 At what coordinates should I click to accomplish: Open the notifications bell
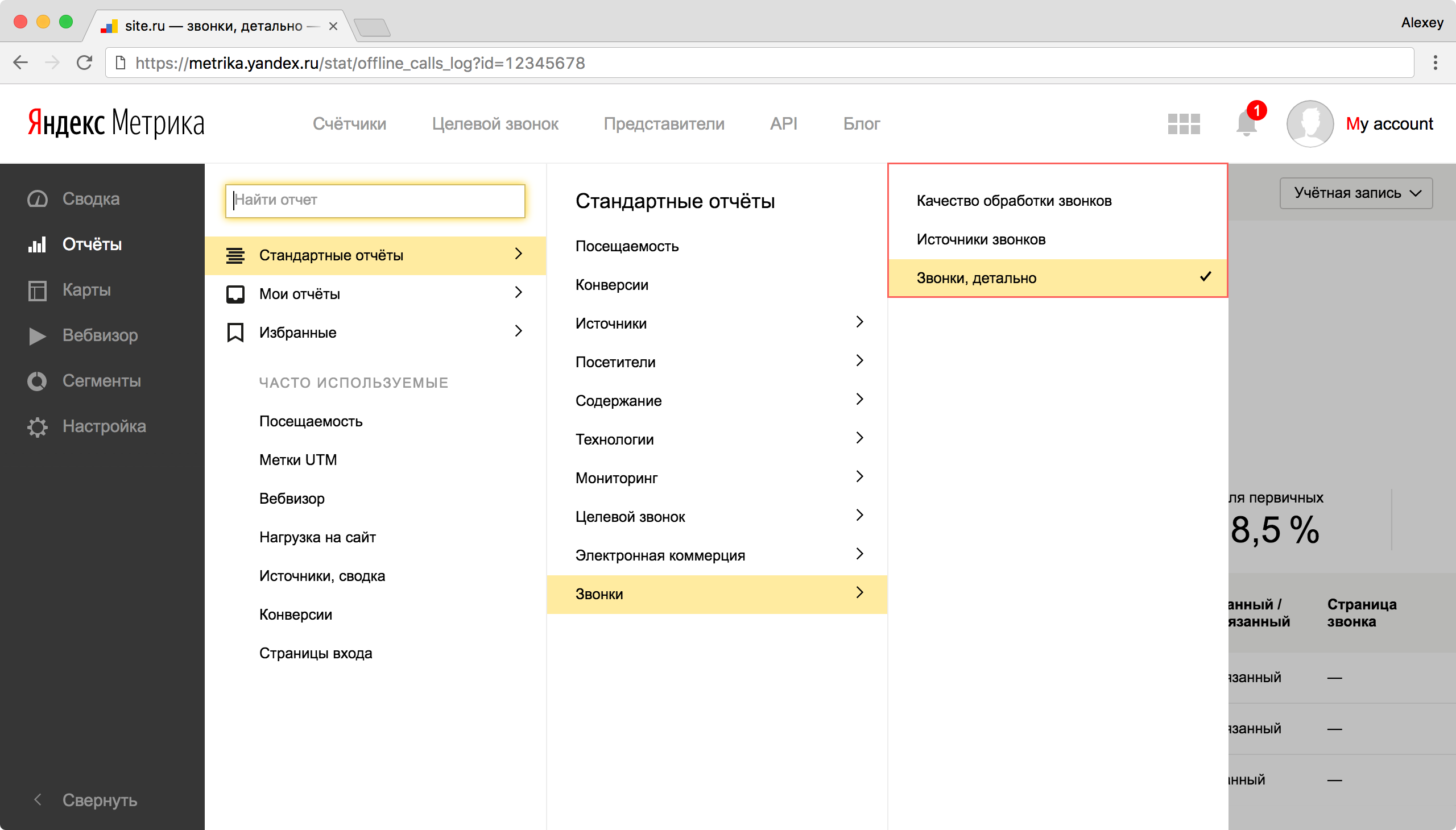1246,123
